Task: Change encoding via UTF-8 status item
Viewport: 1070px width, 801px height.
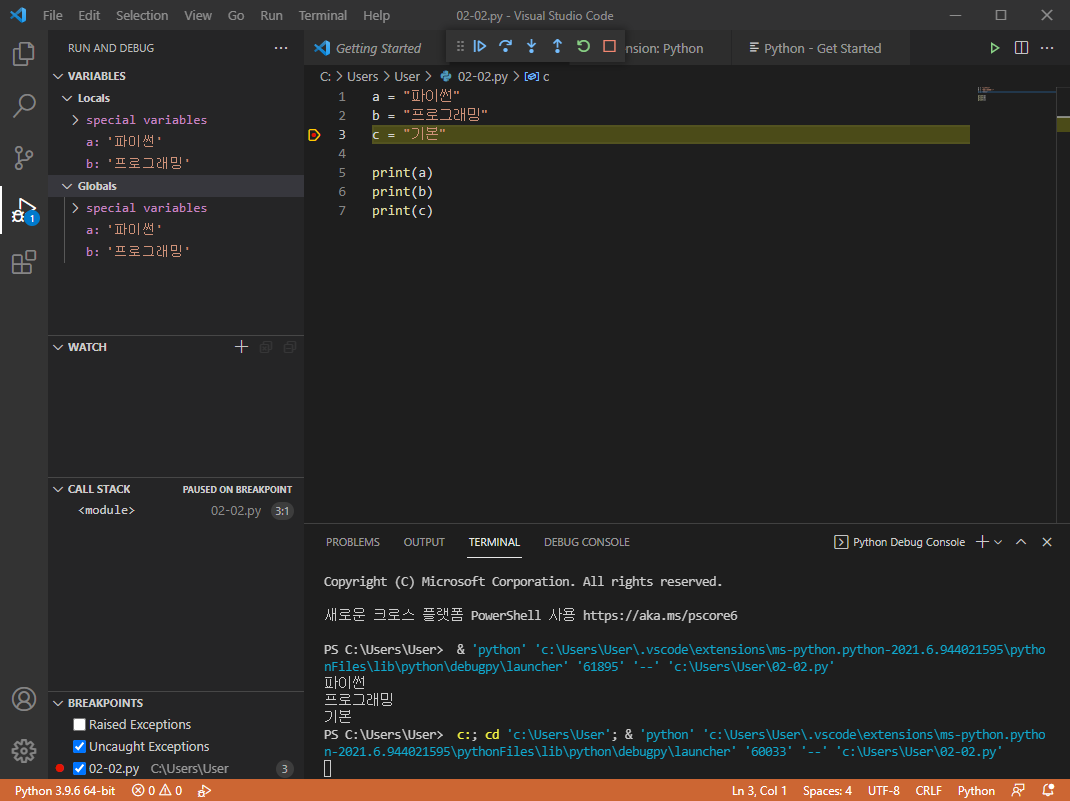Action: tap(884, 791)
